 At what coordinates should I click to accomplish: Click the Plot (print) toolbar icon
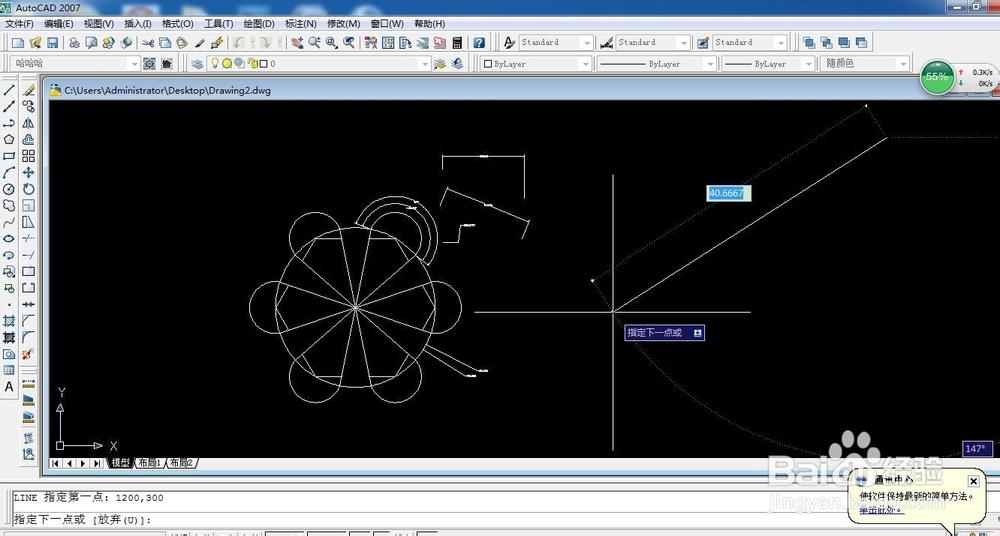point(75,43)
